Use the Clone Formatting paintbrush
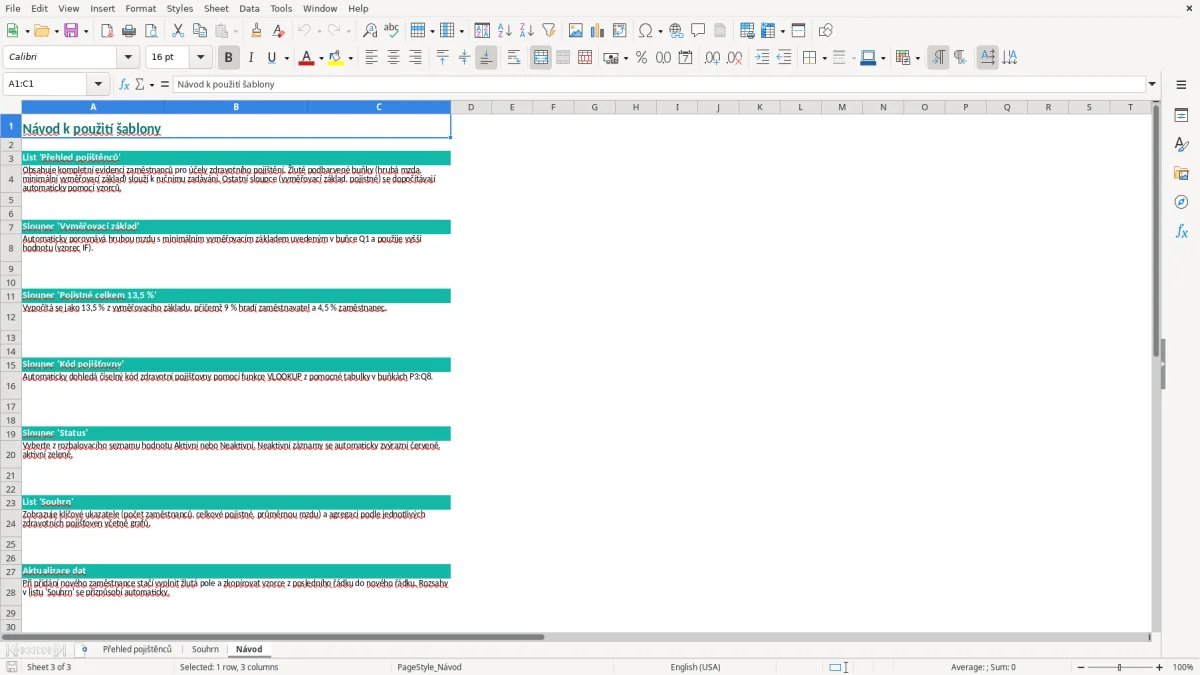1200x675 pixels. pyautogui.click(x=257, y=31)
